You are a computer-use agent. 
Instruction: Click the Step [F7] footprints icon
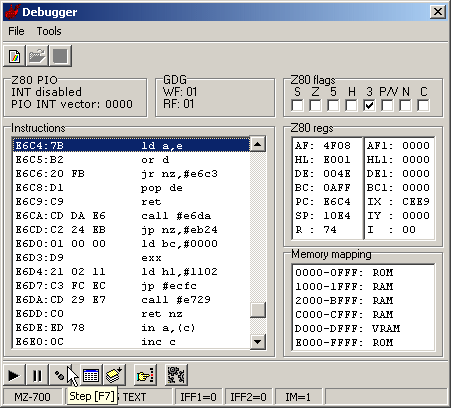pos(60,375)
